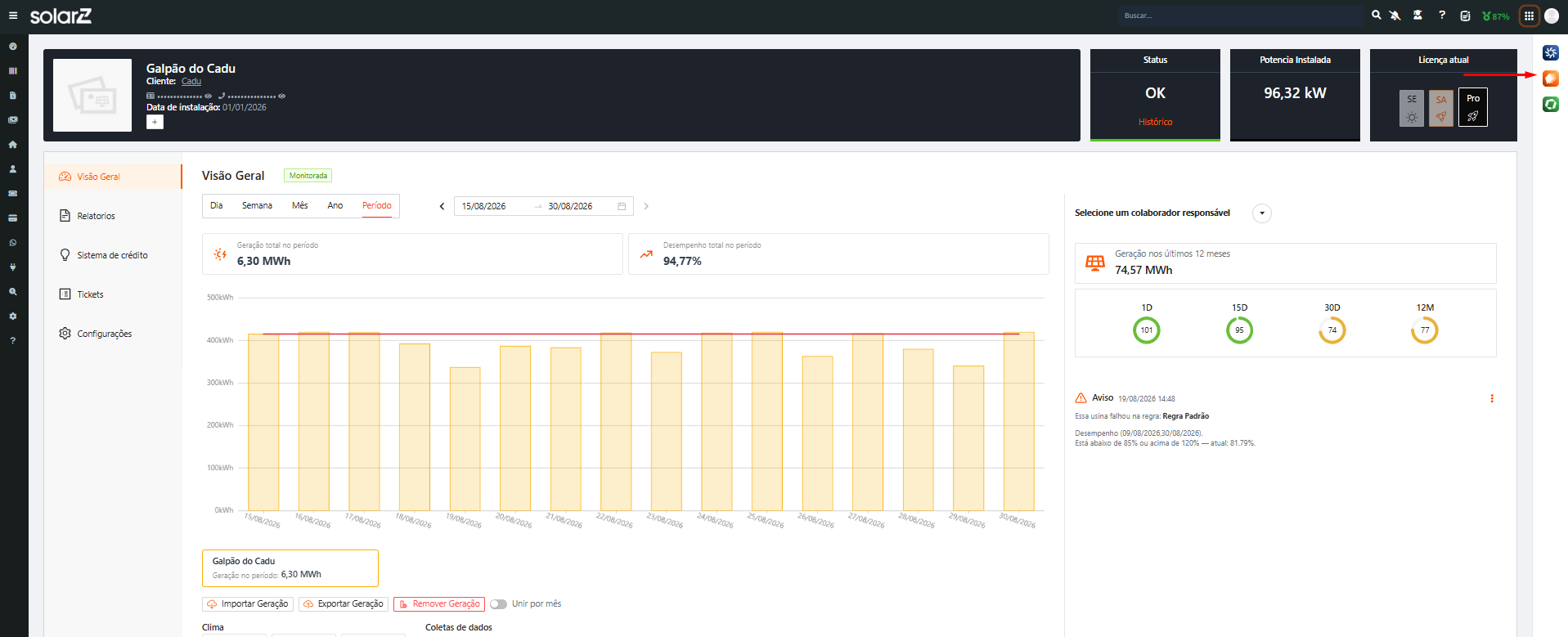1568x637 pixels.
Task: Click the columns icon in left sidebar
Action: coord(12,71)
